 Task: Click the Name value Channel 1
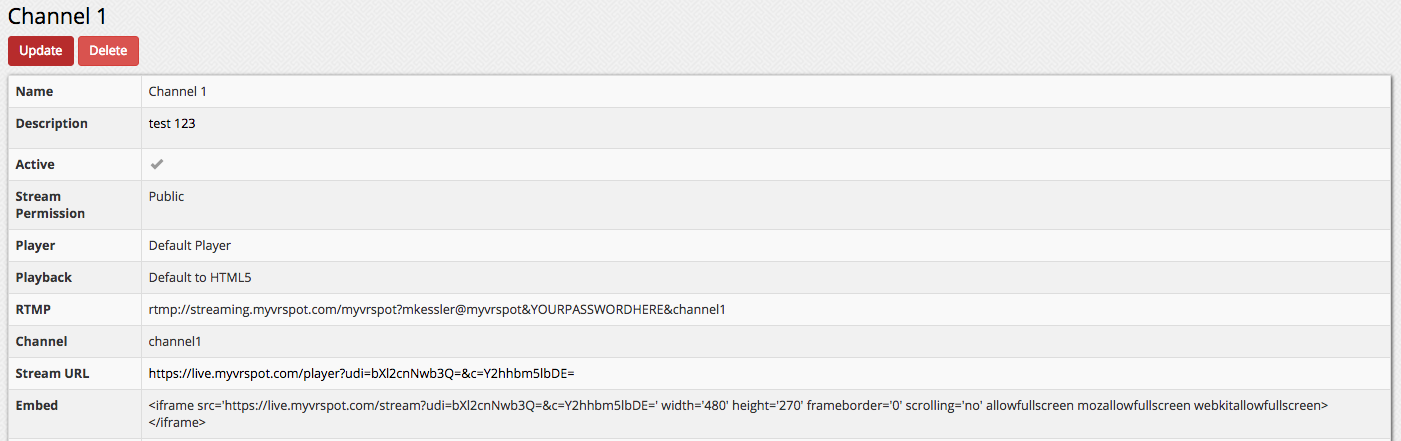tap(178, 91)
